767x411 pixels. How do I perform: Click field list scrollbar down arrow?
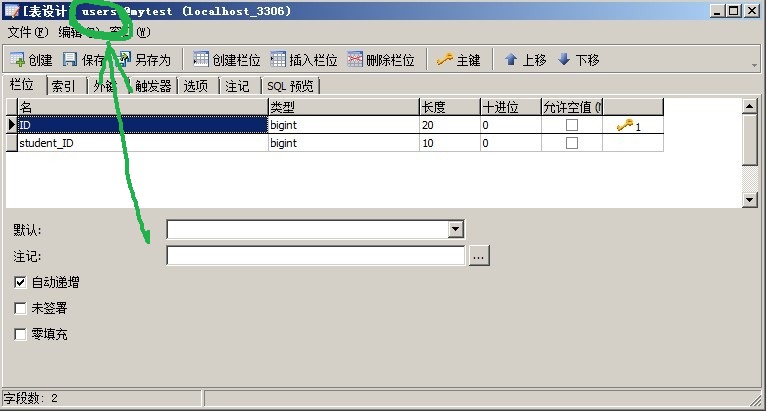click(750, 199)
